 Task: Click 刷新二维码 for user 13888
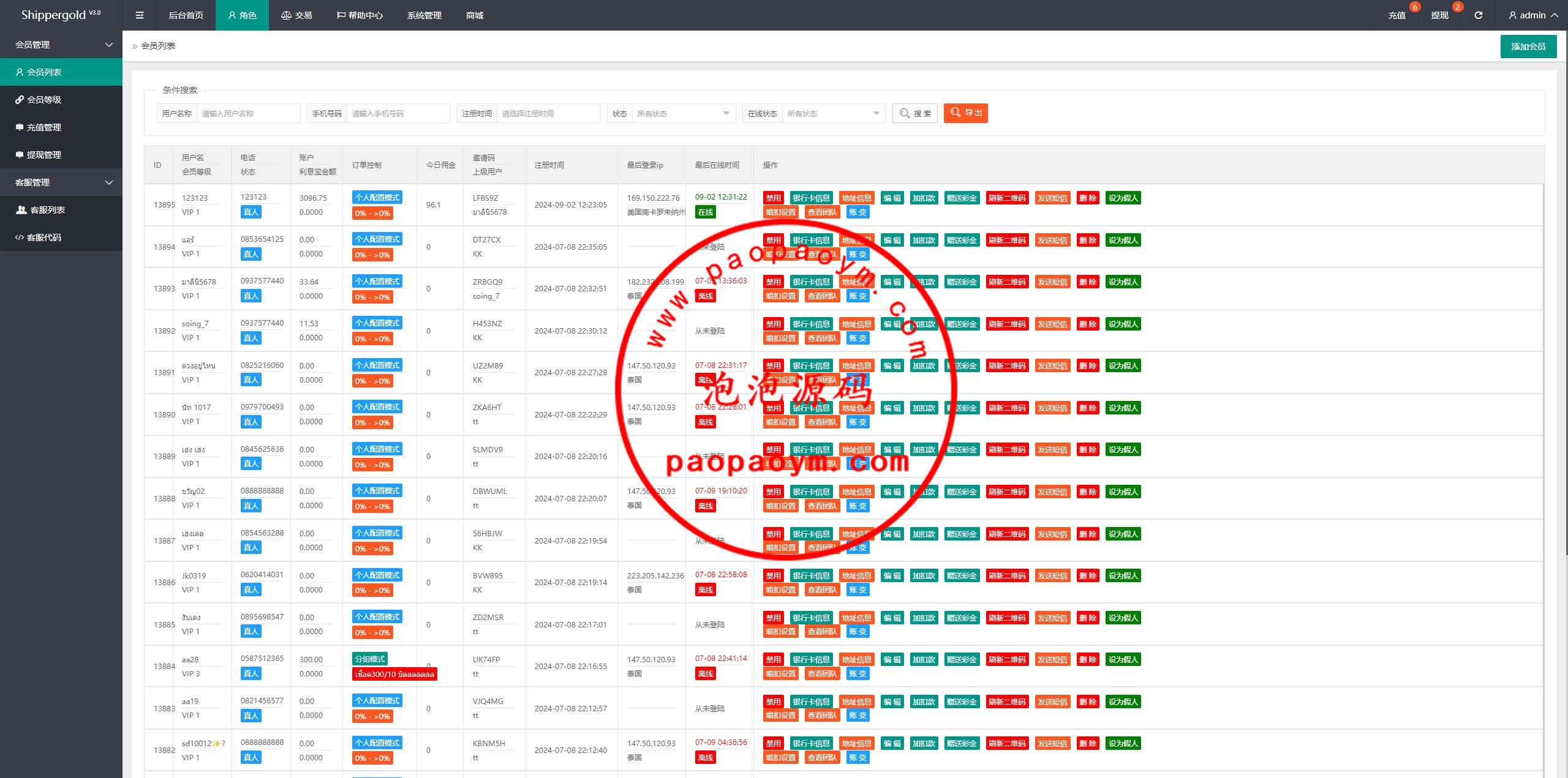coord(1007,492)
